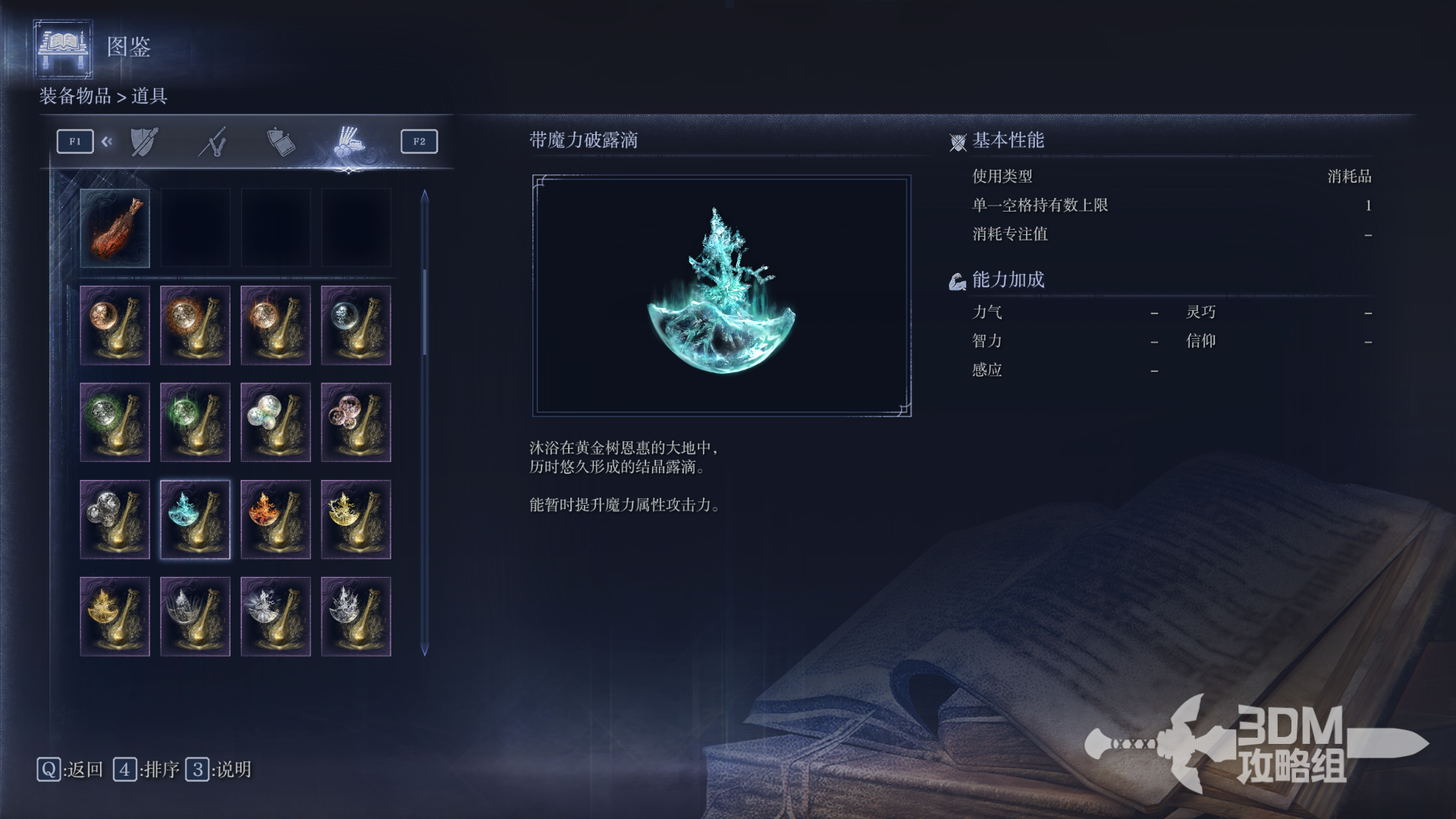Screen dimensions: 1456x819
Task: Switch to the weapons category tab icon
Action: 213,142
